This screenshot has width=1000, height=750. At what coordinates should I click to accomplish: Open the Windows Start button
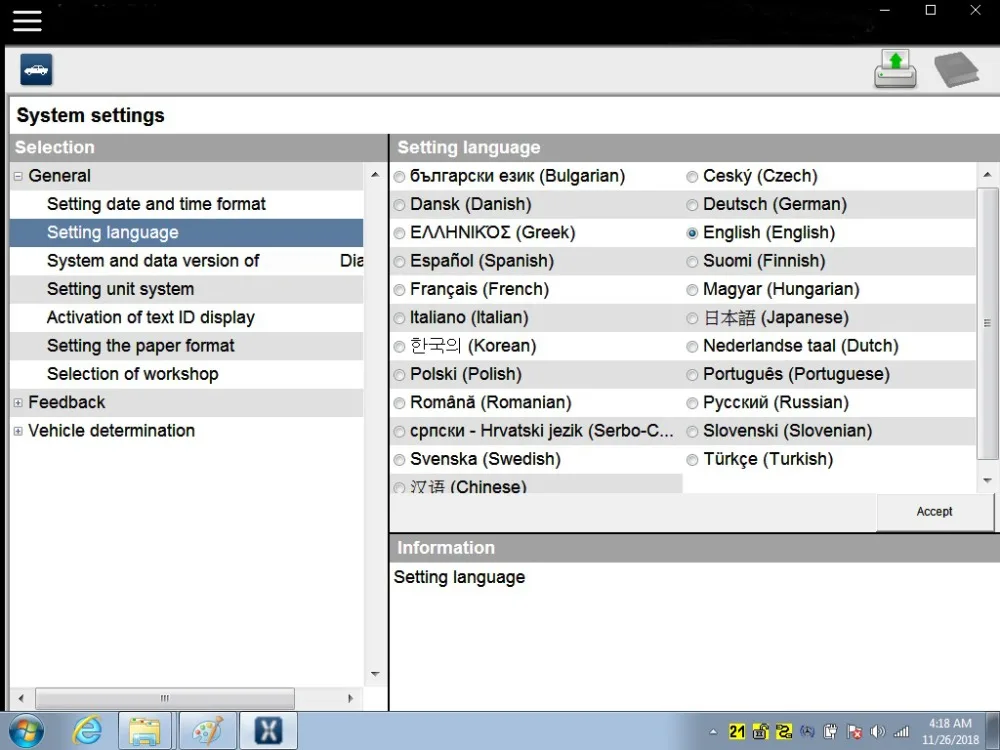26,731
